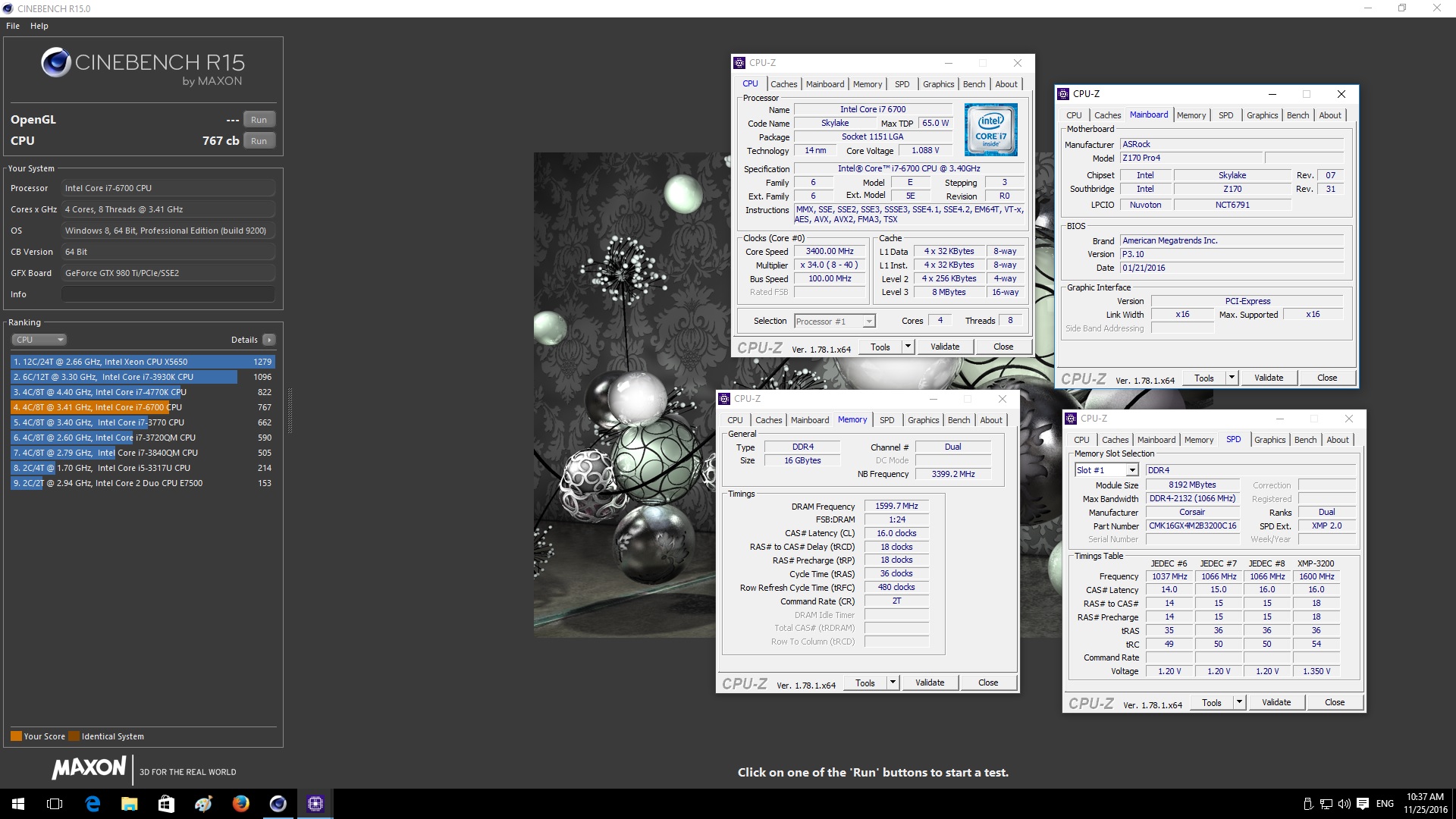Click the power/battery icon in system tray
1456x819 pixels.
coord(1308,804)
